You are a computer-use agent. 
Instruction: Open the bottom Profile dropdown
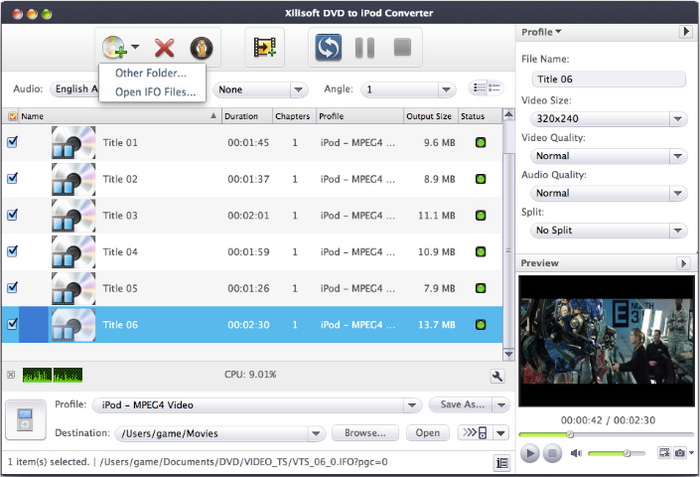(257, 405)
